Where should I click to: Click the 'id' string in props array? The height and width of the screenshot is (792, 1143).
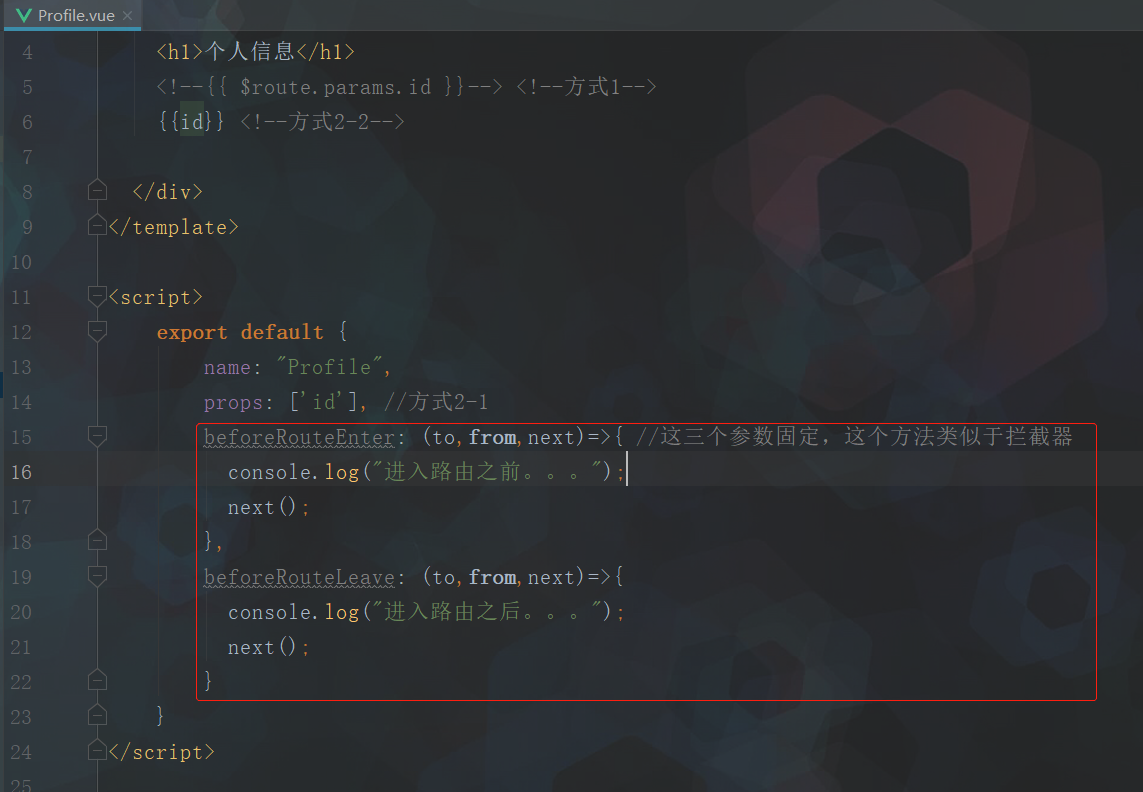[323, 401]
